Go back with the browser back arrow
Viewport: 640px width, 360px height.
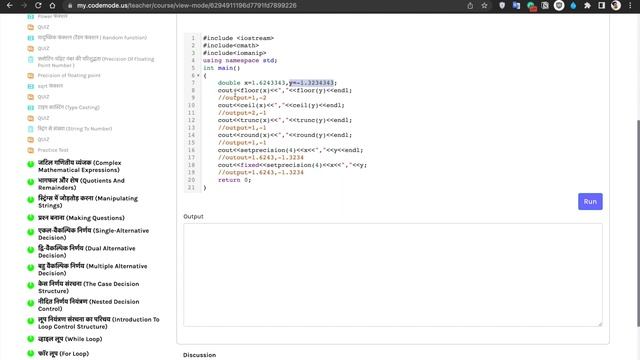pos(10,6)
